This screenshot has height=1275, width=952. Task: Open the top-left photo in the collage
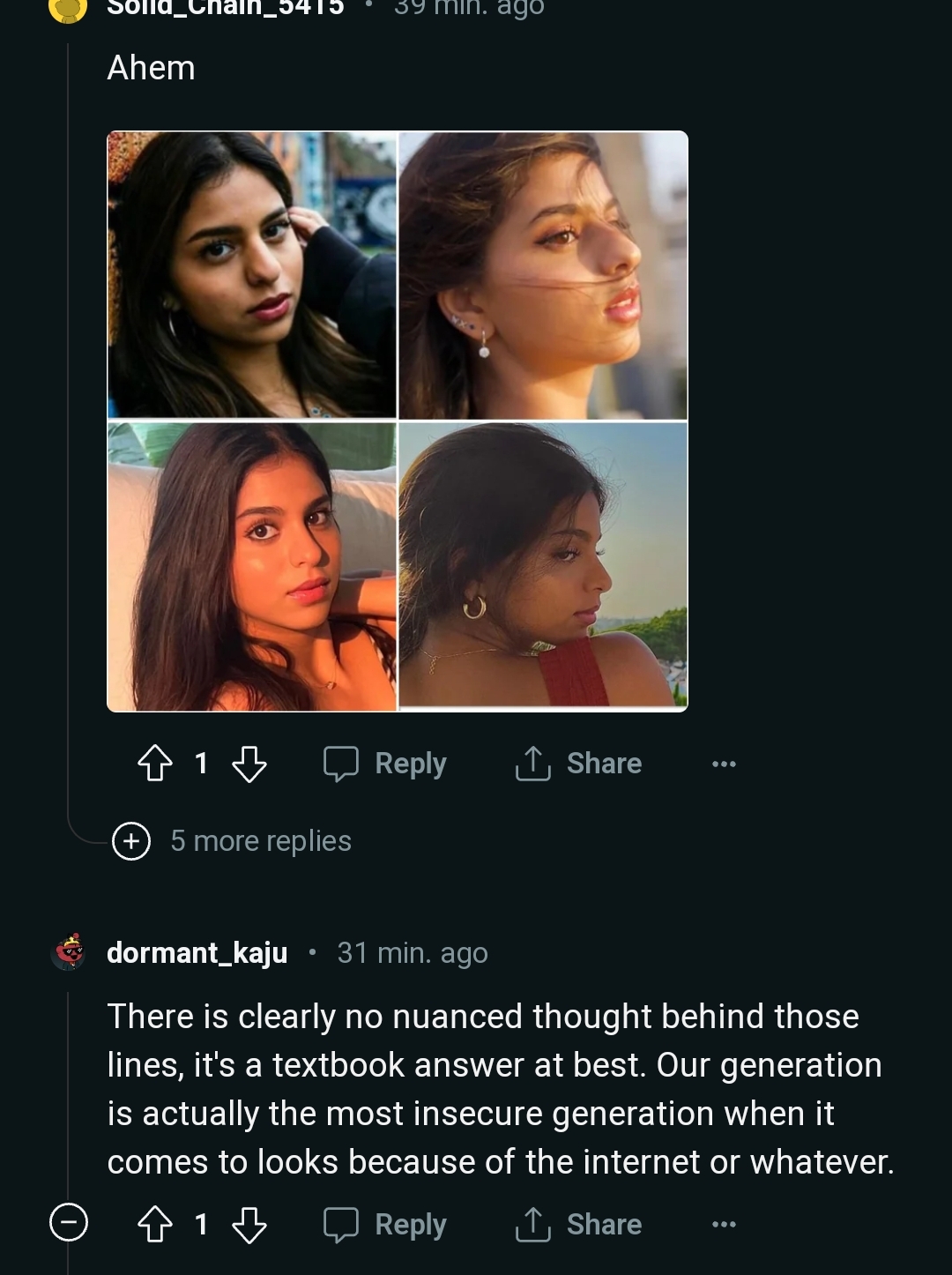coord(252,274)
